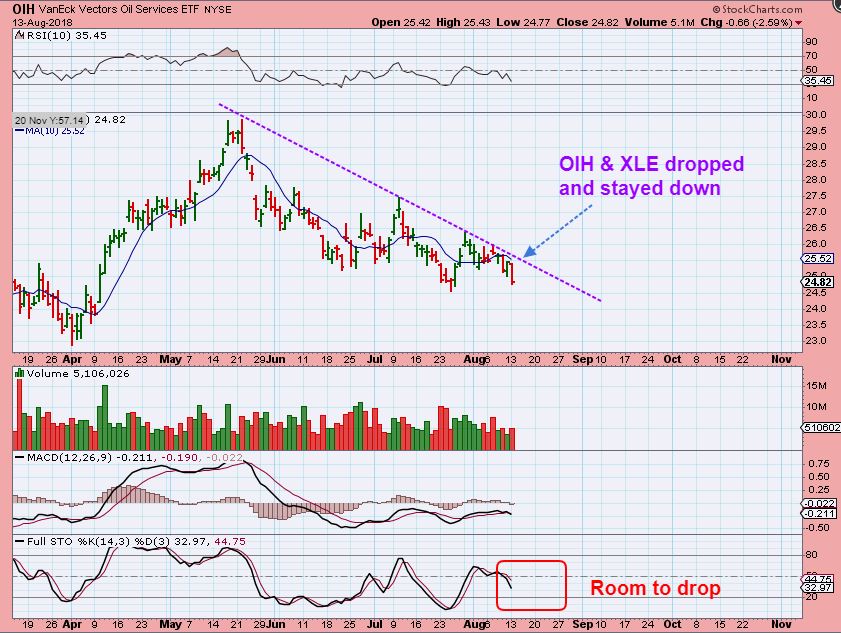Click the MACD legend line marker
This screenshot has width=841, height=633.
(x=19, y=458)
